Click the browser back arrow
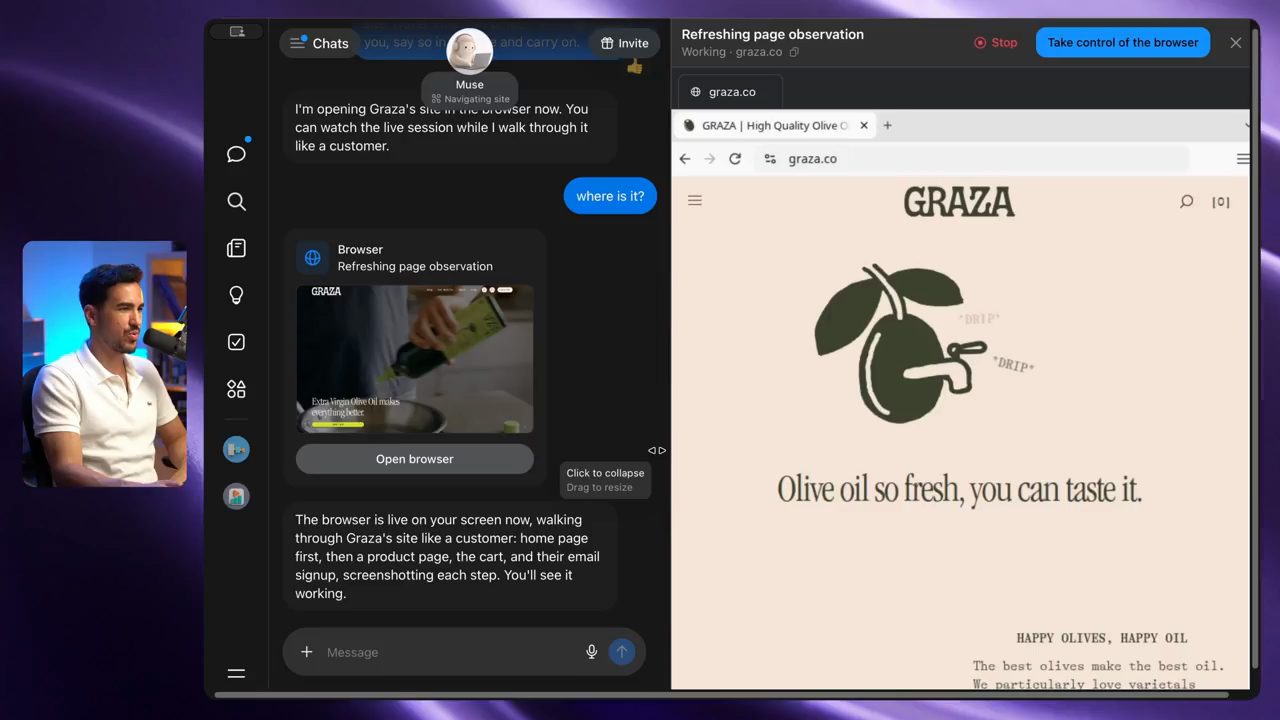1280x720 pixels. coord(685,159)
